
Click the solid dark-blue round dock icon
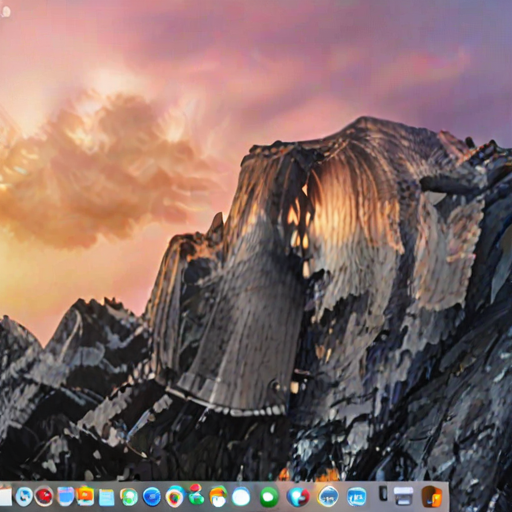click(152, 497)
